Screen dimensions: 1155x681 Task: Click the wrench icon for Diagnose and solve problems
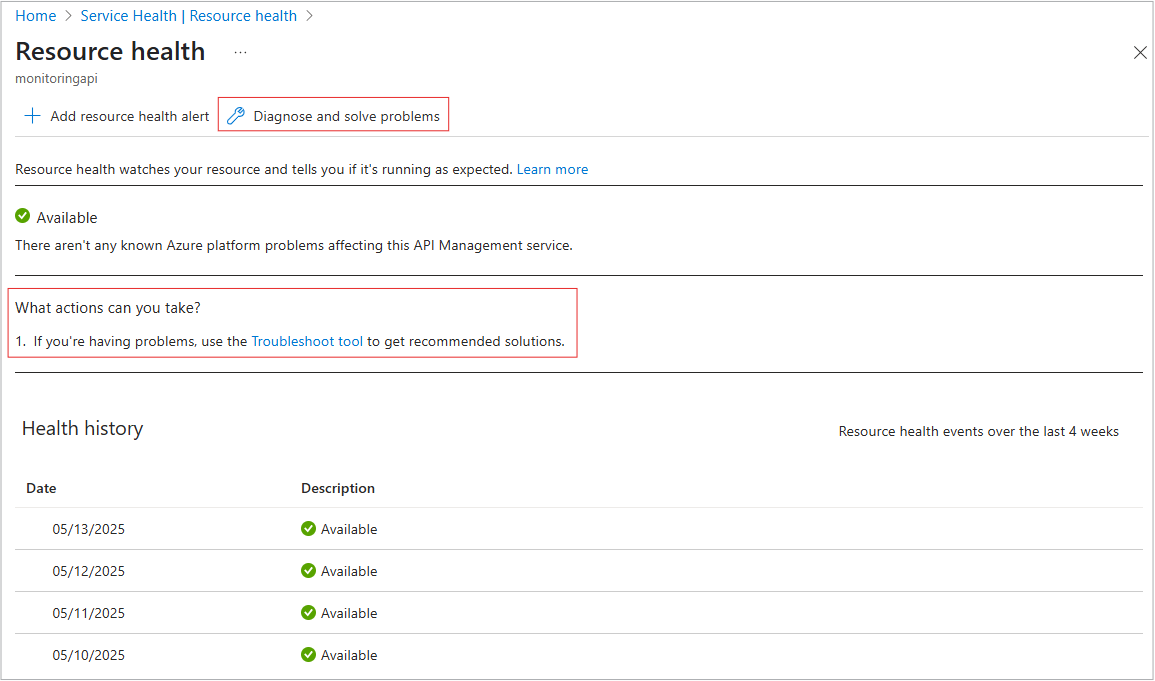click(x=236, y=116)
